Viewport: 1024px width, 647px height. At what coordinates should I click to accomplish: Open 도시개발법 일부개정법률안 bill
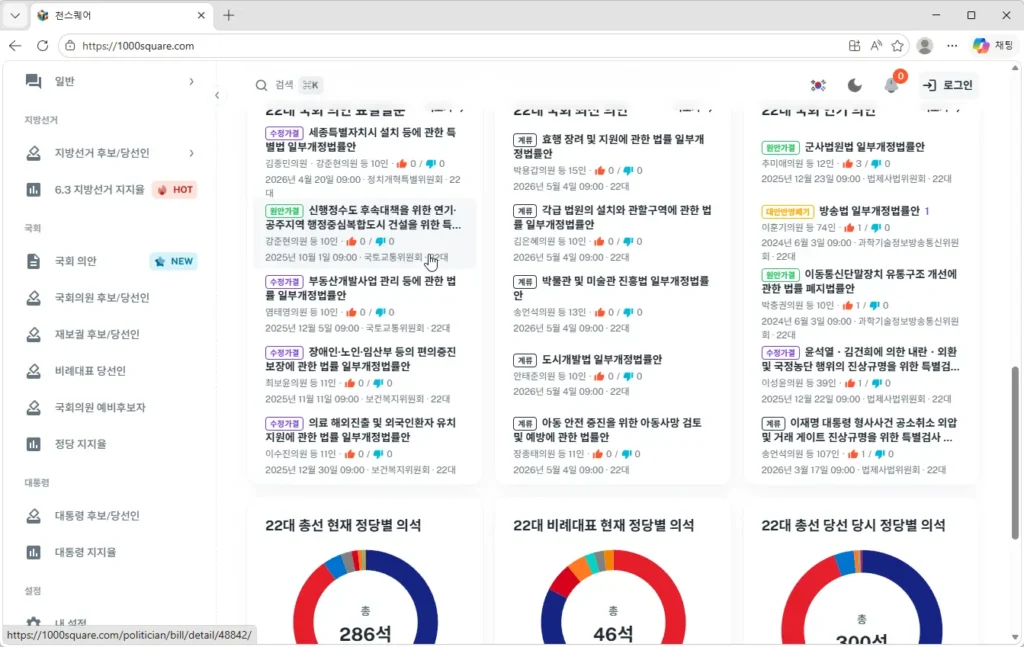(601, 359)
